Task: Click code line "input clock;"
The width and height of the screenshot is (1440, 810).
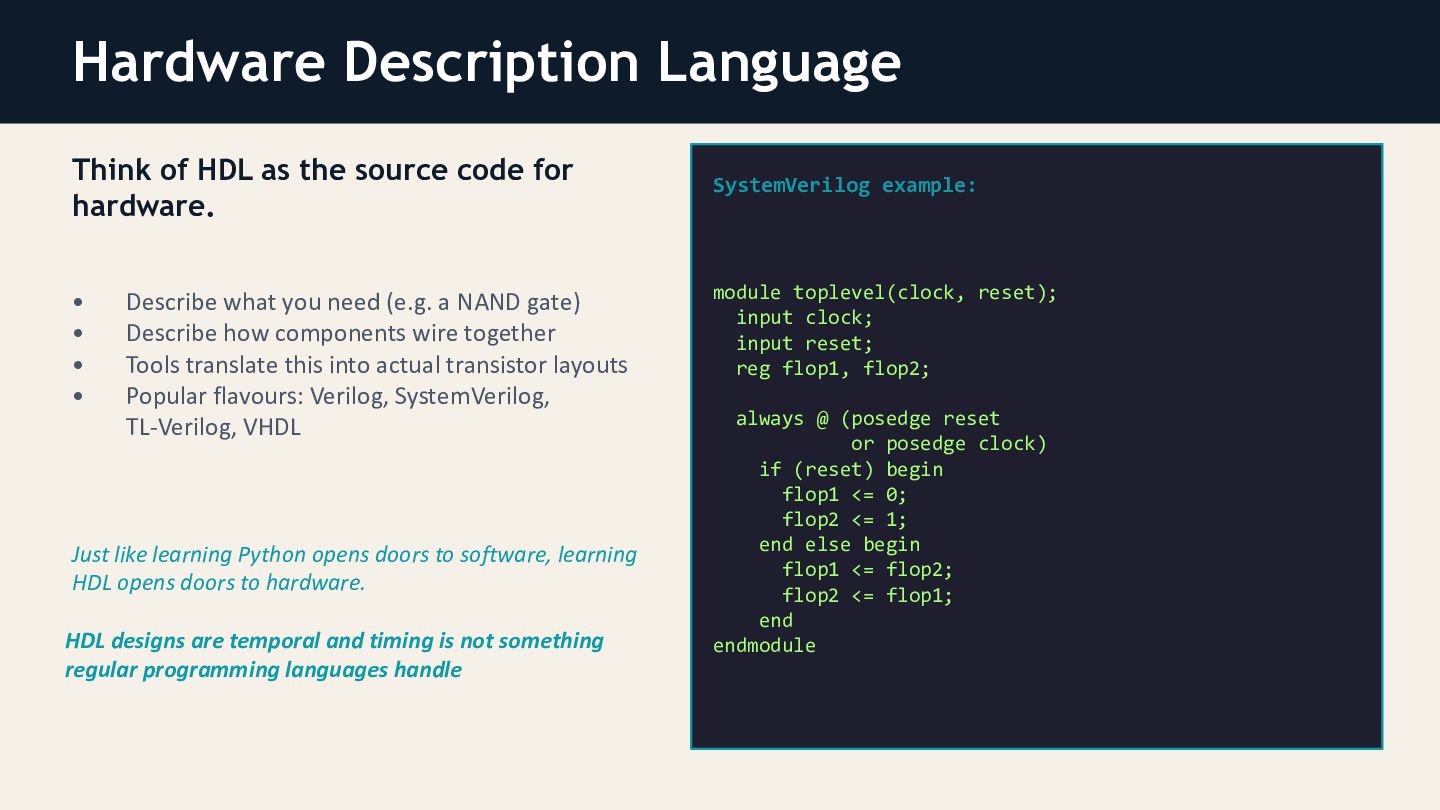Action: (x=804, y=318)
